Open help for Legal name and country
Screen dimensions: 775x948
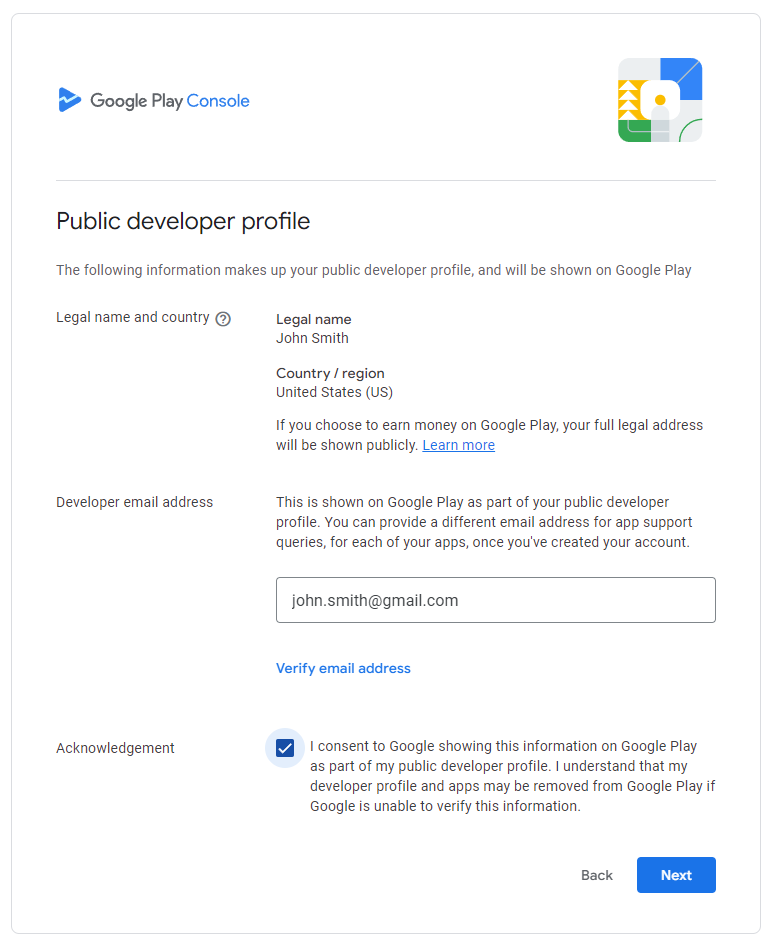click(x=223, y=319)
